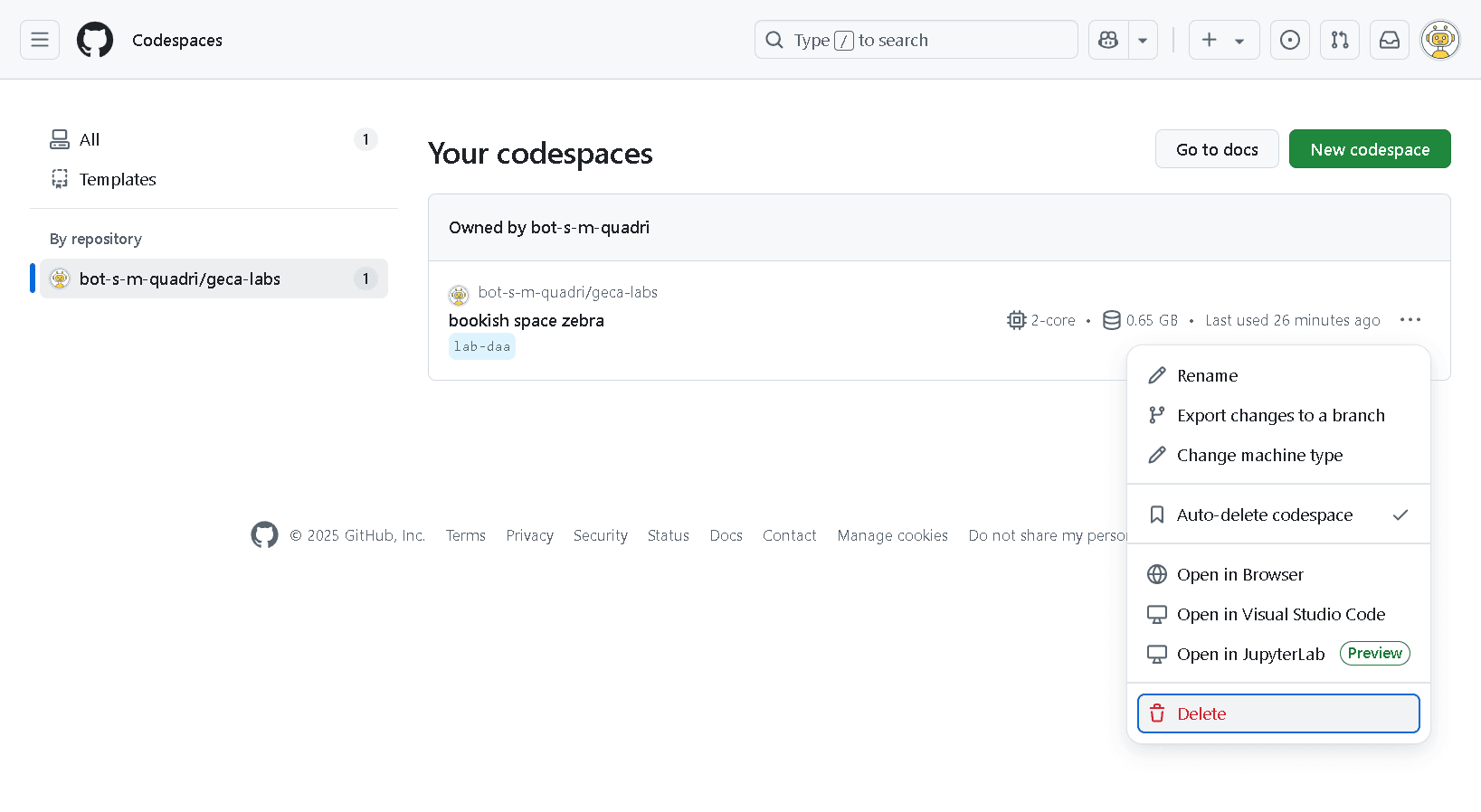Click Delete in the codespace menu

point(1278,713)
